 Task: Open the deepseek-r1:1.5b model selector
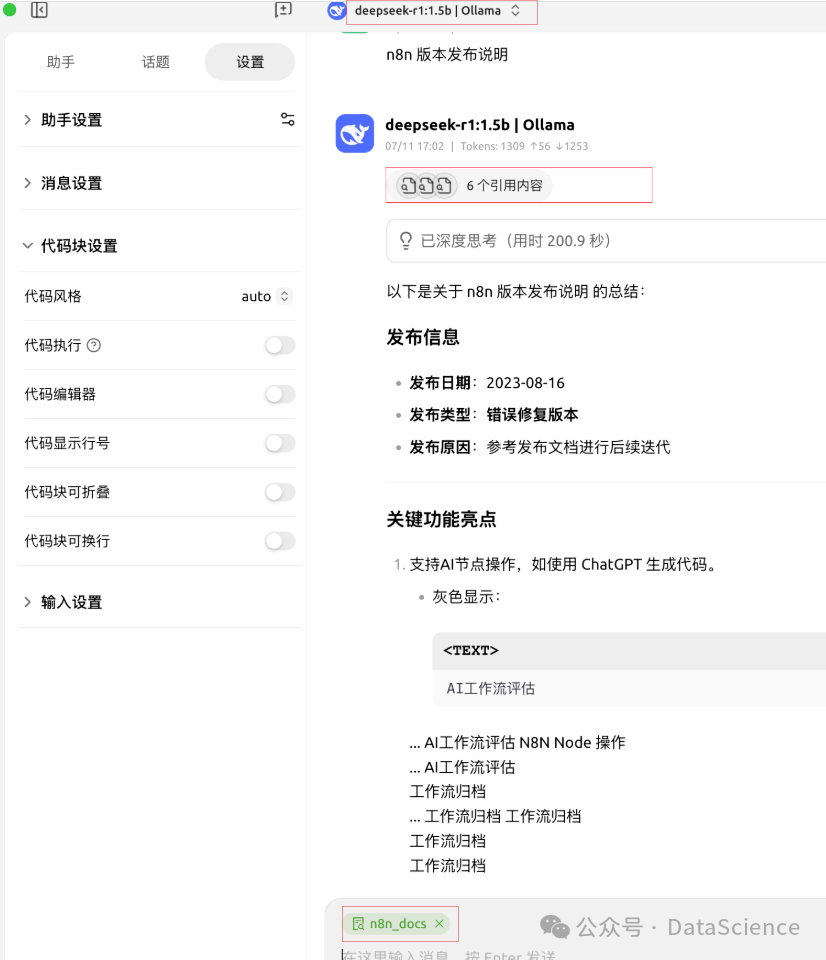[438, 10]
